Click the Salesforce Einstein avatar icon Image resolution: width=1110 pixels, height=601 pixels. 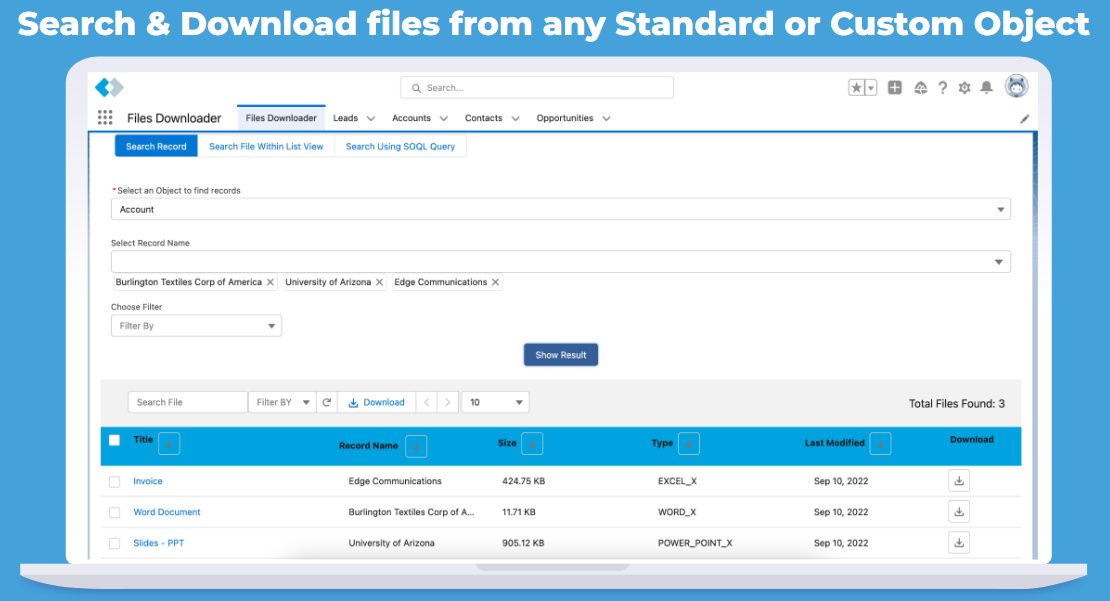point(1016,87)
